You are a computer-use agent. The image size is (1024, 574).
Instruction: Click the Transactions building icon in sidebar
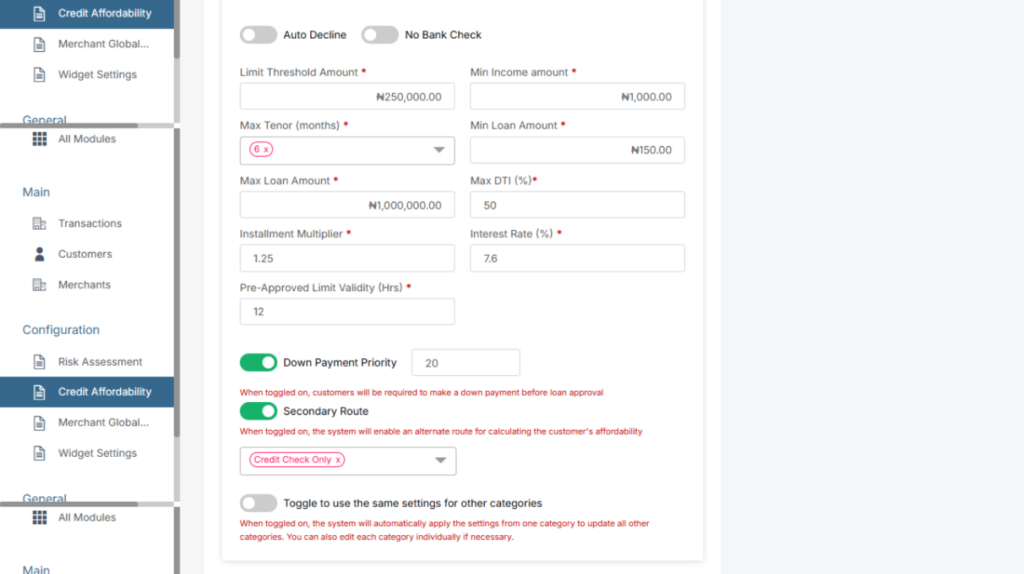(x=39, y=223)
